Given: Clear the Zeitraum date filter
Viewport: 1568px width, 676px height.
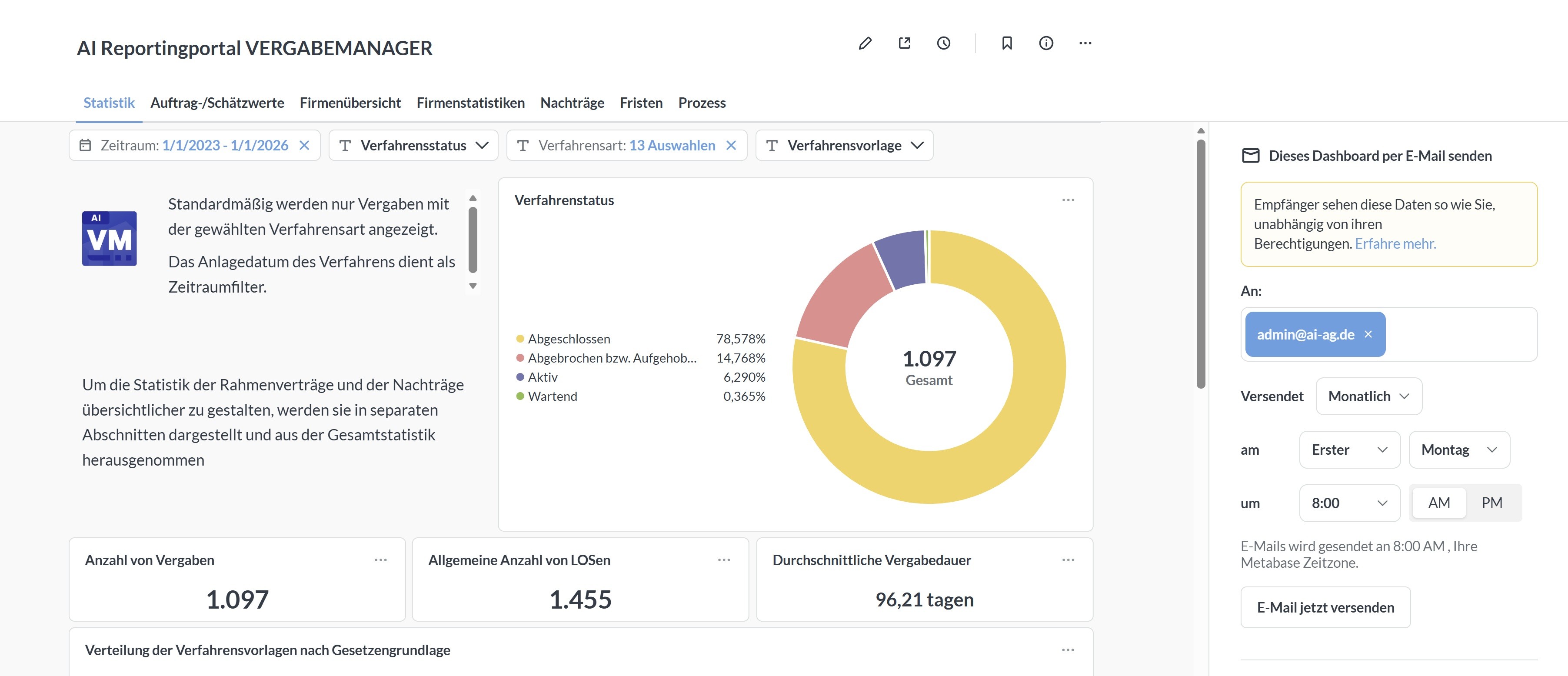Looking at the screenshot, I should [304, 146].
